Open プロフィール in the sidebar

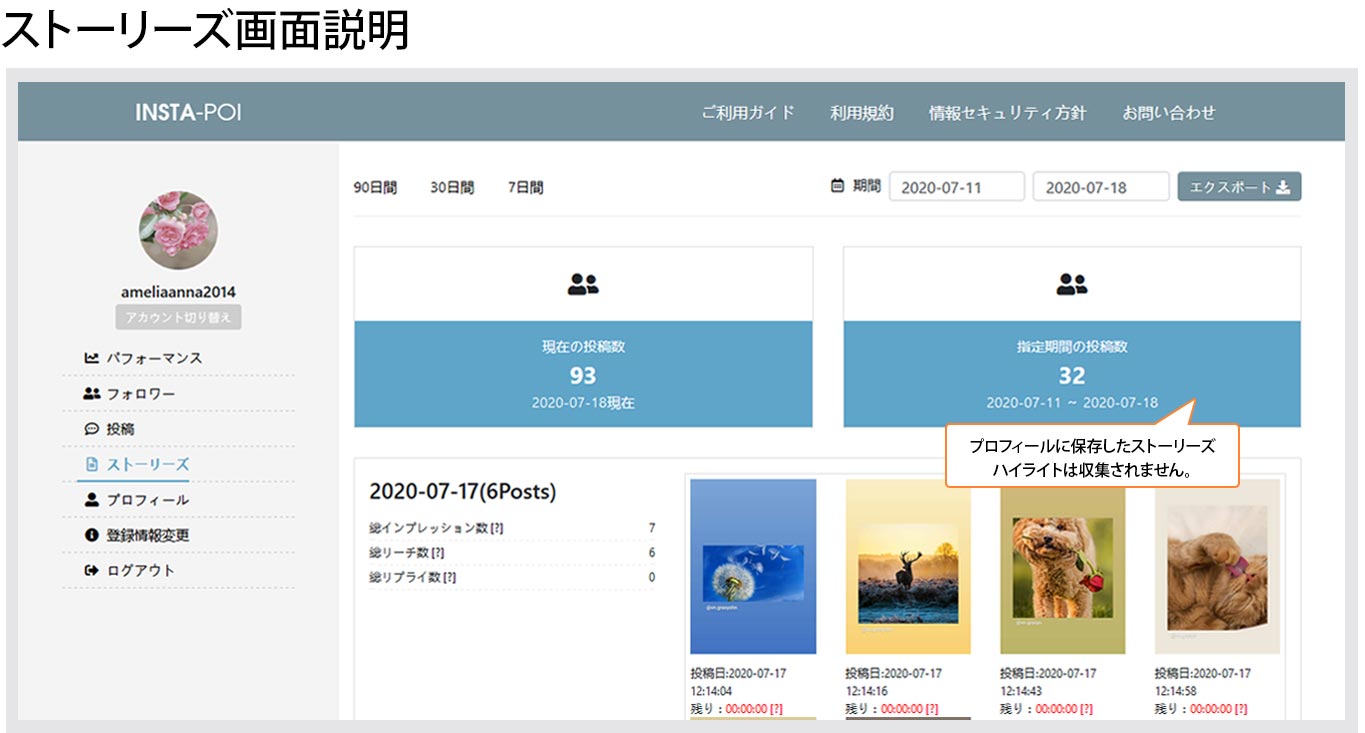[147, 500]
